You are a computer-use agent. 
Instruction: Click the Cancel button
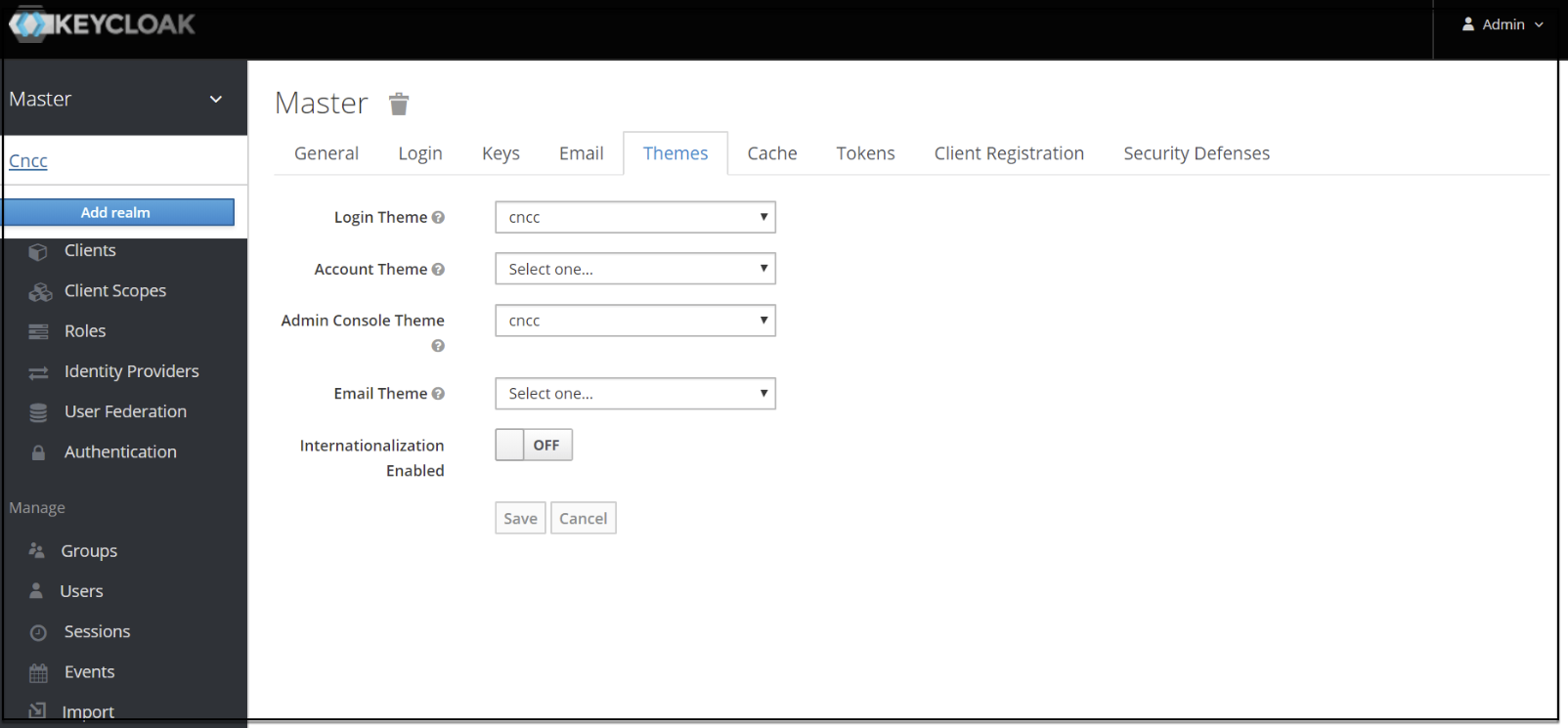[584, 518]
